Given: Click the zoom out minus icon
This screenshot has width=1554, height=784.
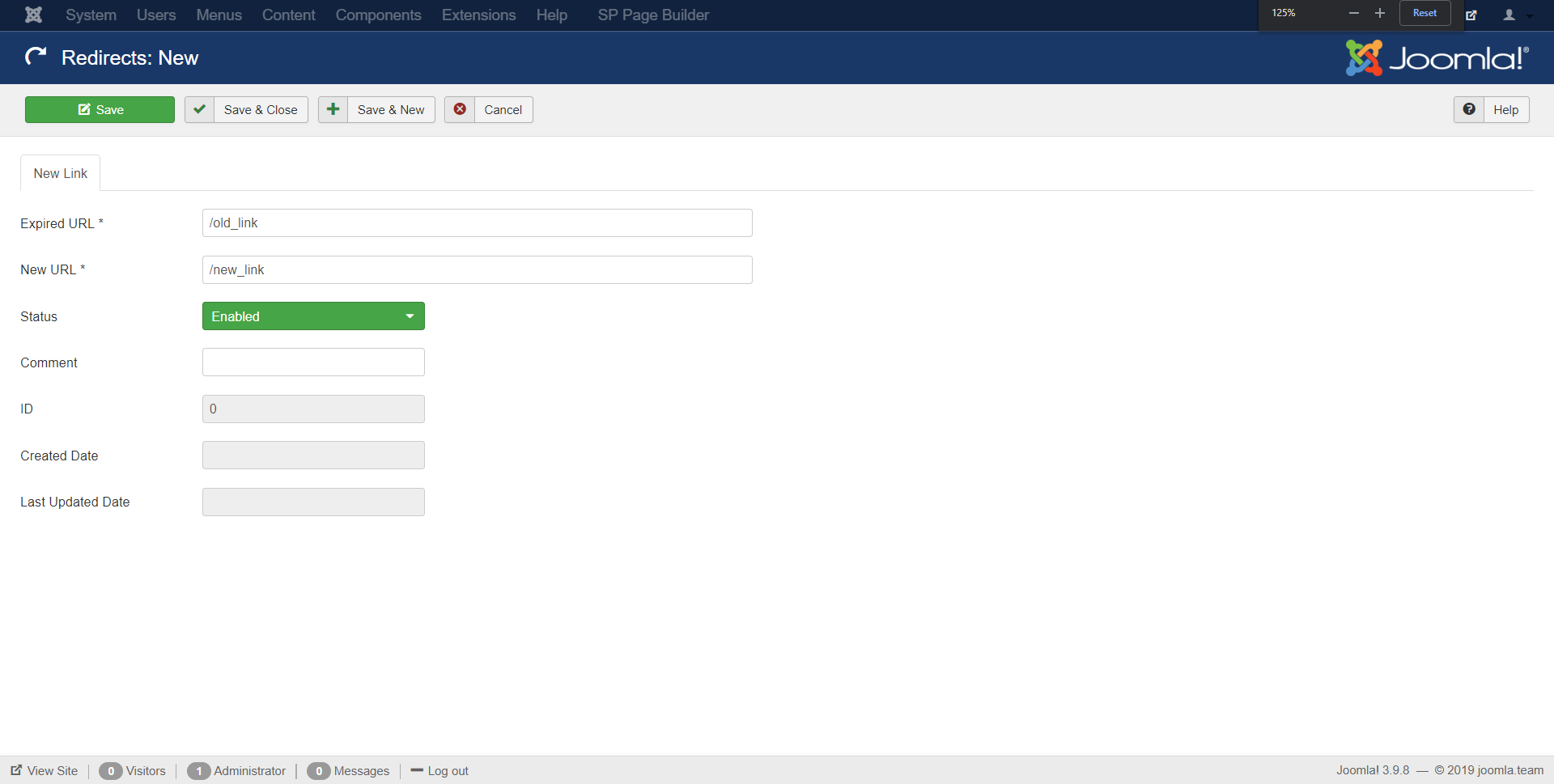Looking at the screenshot, I should [1353, 13].
